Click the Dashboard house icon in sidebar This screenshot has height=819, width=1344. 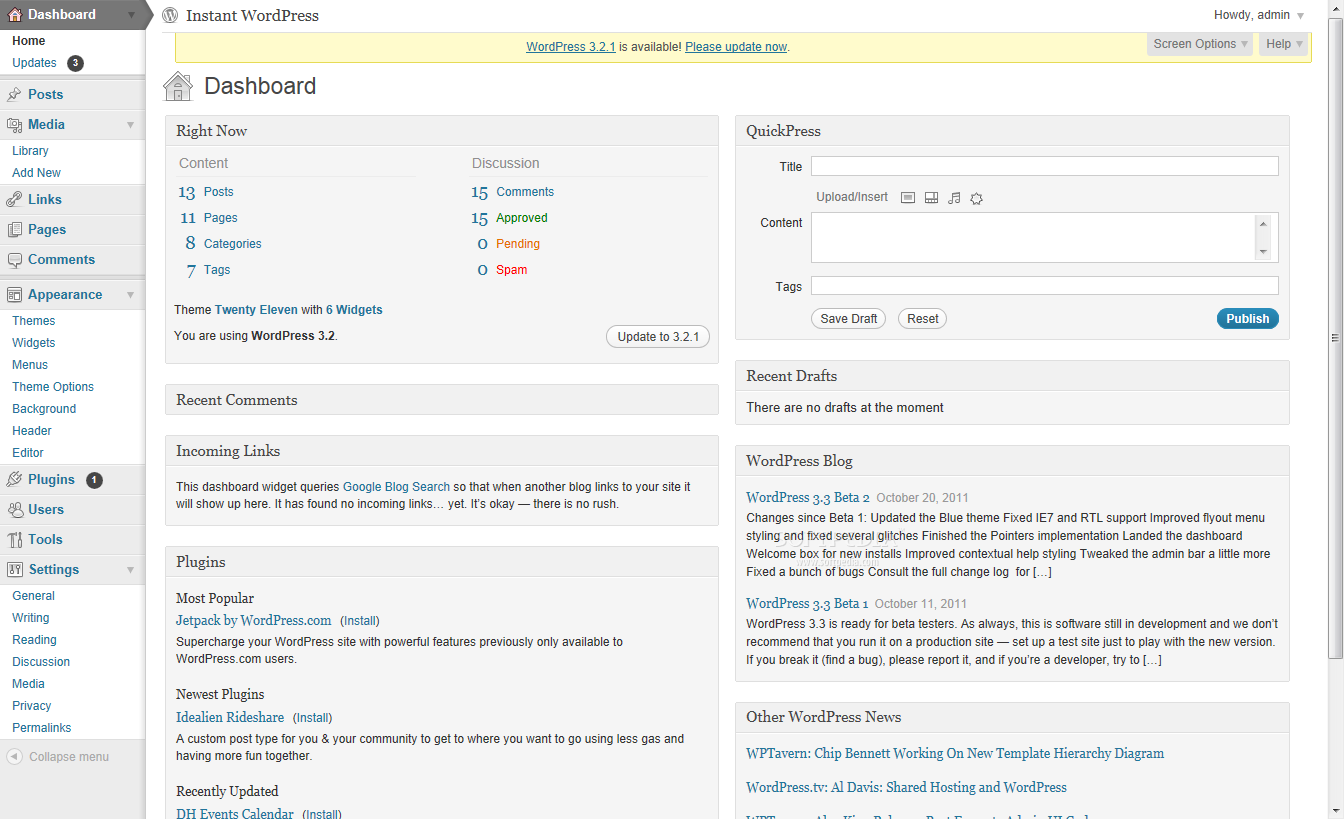[x=15, y=14]
